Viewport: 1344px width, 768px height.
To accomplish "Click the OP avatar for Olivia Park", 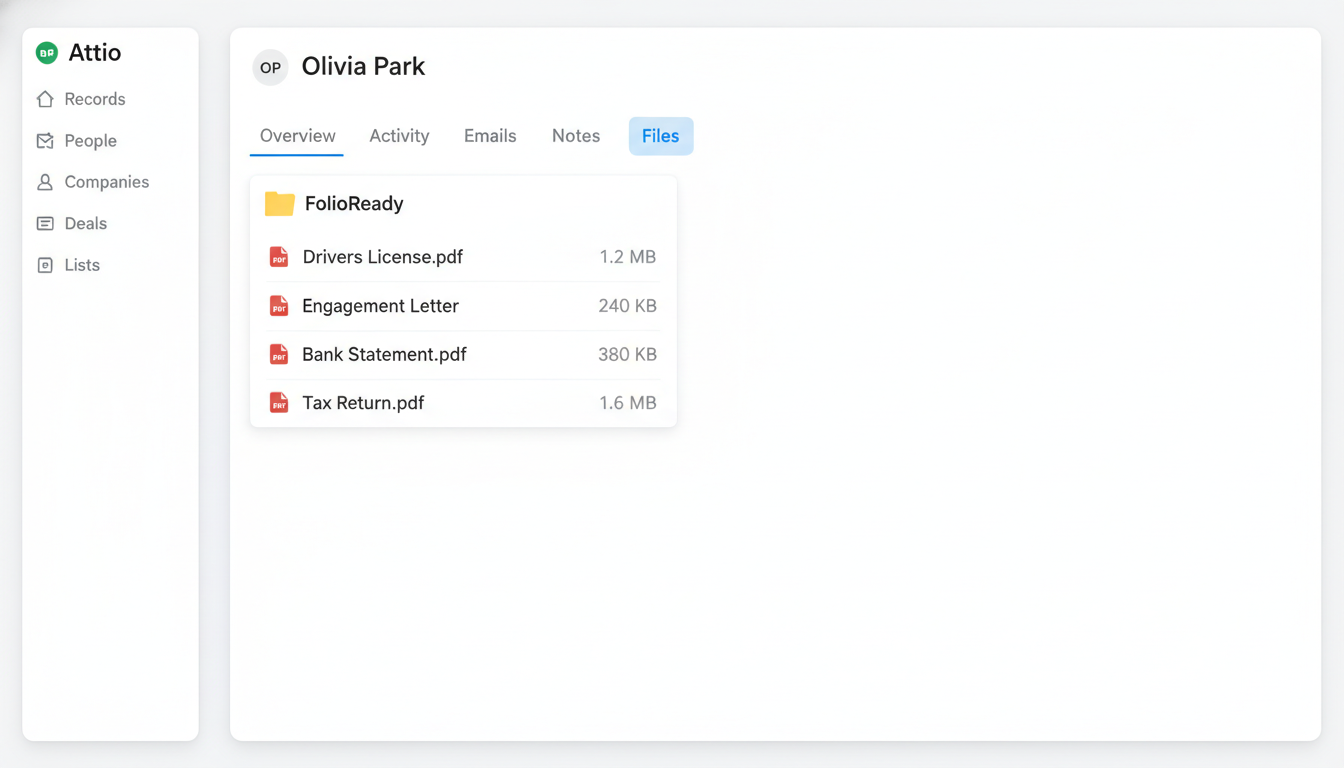I will tap(270, 68).
